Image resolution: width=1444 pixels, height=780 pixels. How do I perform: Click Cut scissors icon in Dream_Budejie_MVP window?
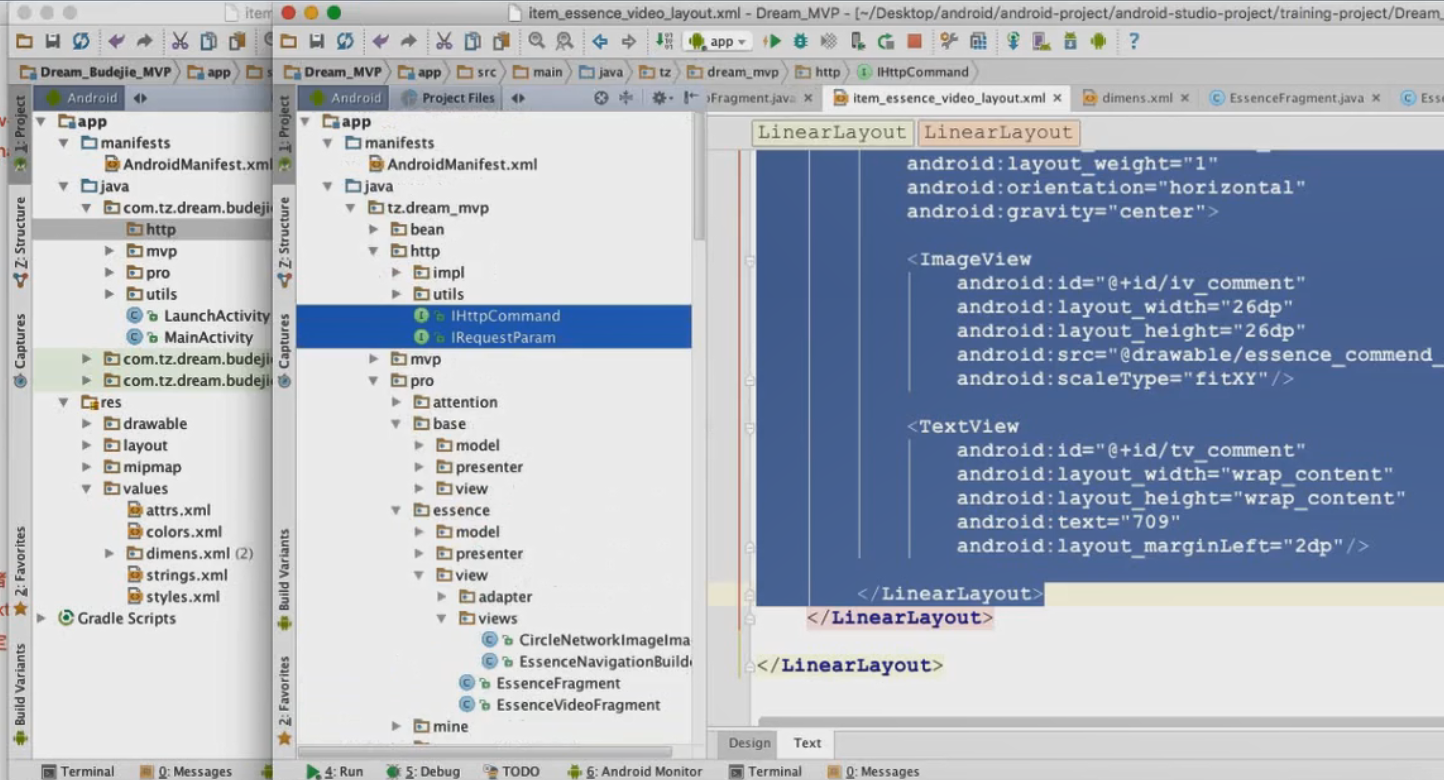tap(180, 41)
